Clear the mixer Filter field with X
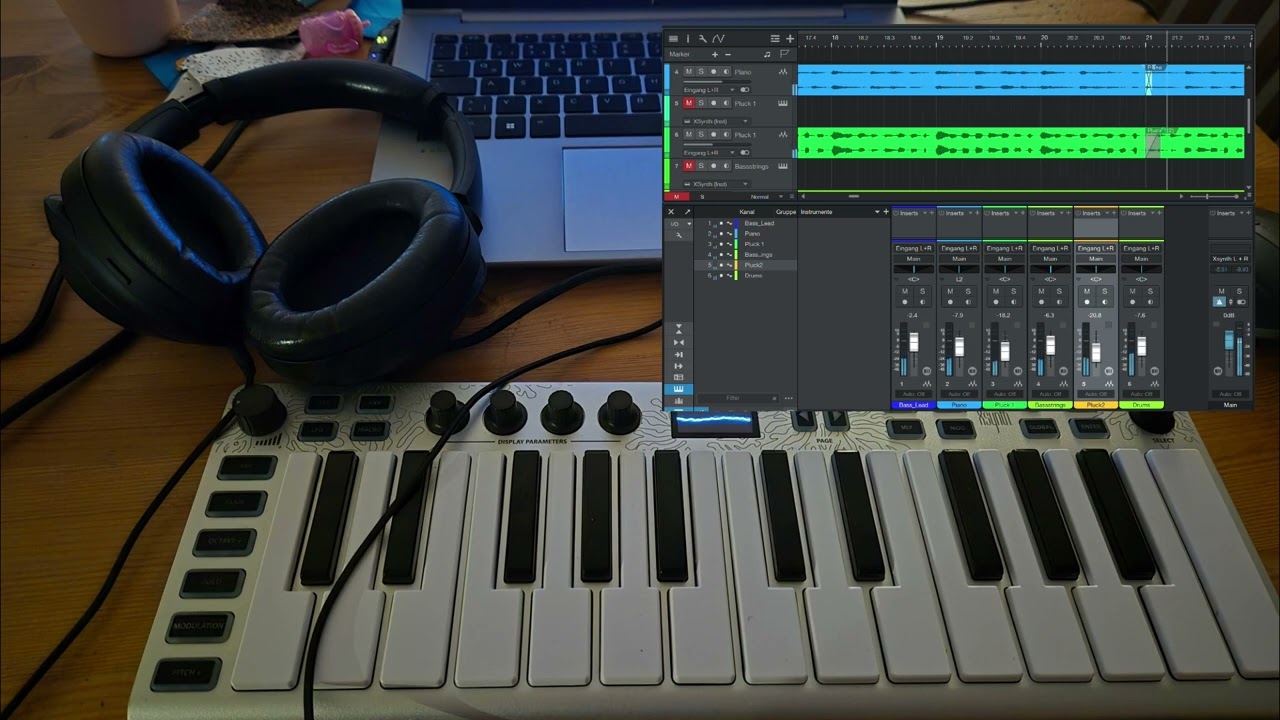This screenshot has width=1280, height=720. click(x=774, y=398)
